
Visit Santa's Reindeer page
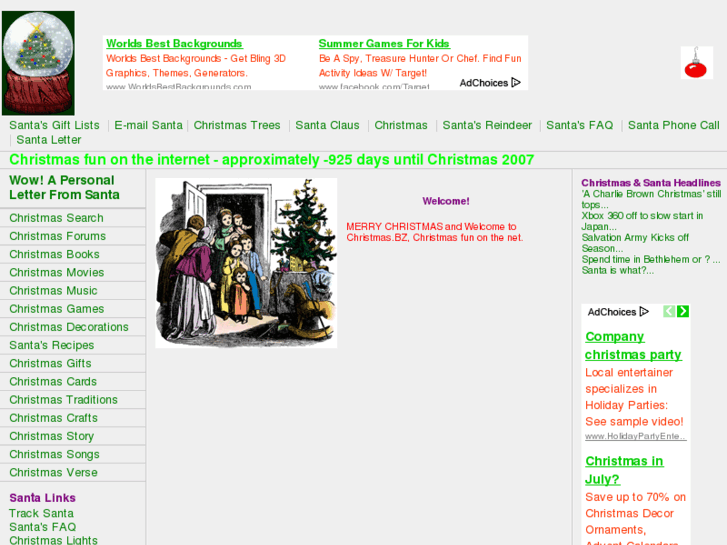coord(487,125)
